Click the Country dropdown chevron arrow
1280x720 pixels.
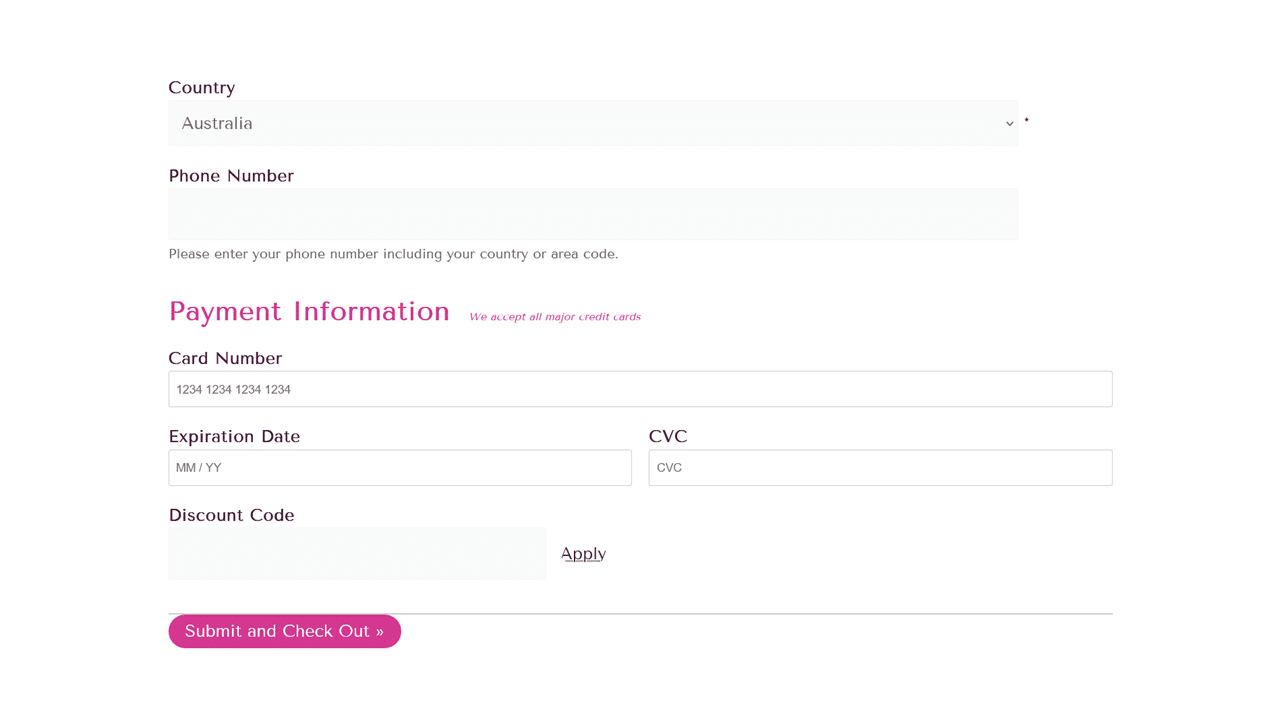[x=1009, y=124]
